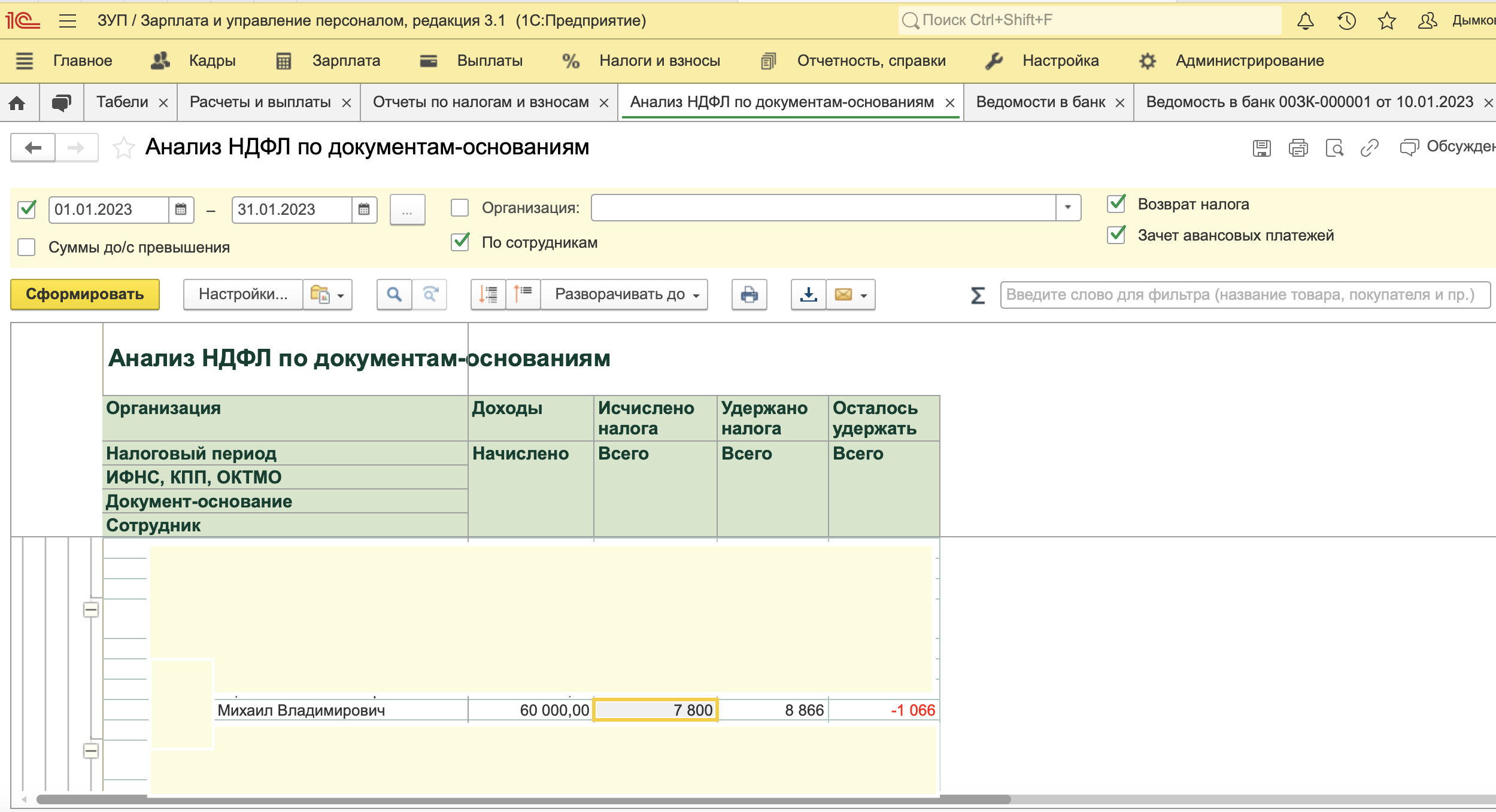The width and height of the screenshot is (1496, 812).
Task: Navigate forward with right arrow
Action: [x=76, y=148]
